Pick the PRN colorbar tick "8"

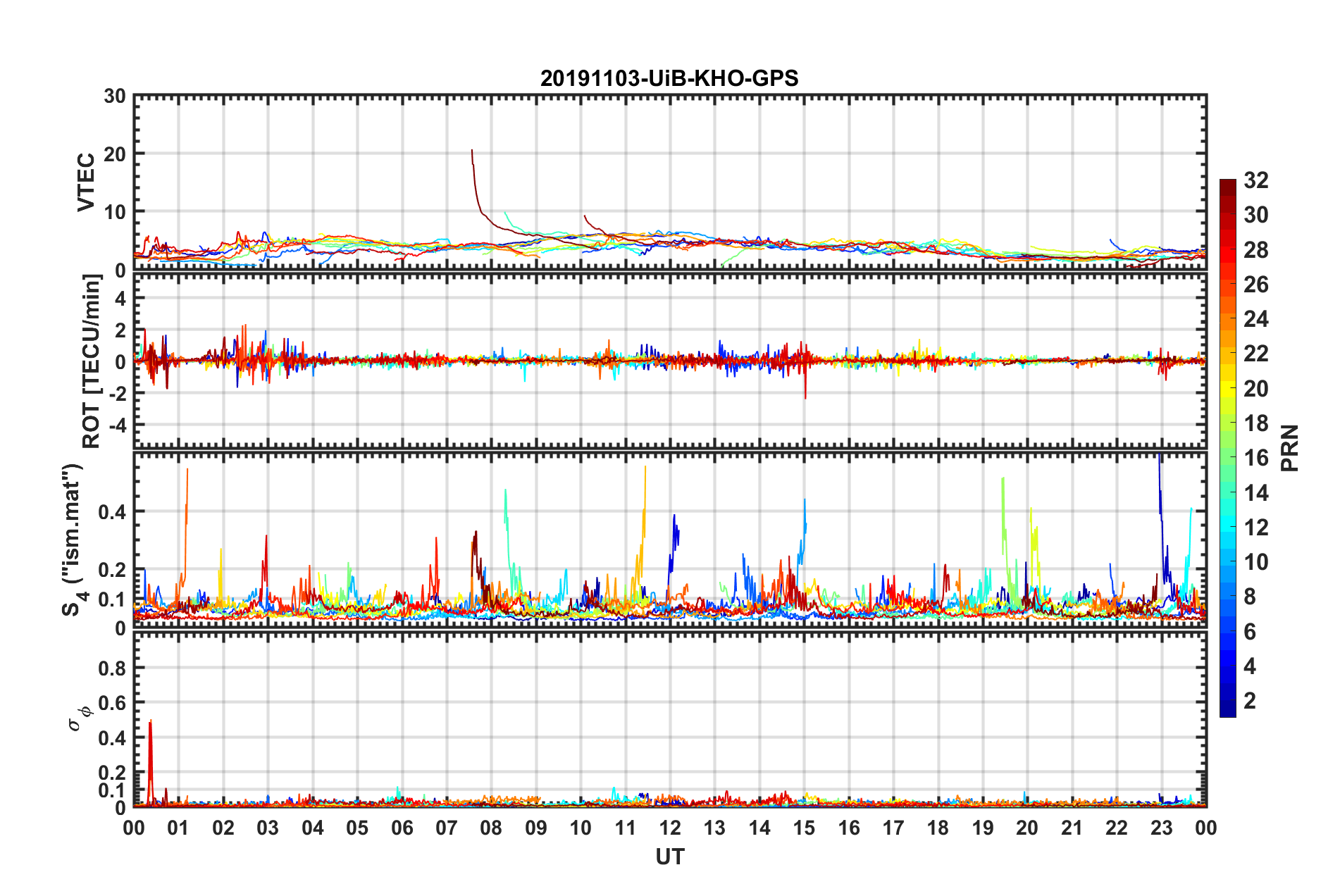(x=1250, y=597)
